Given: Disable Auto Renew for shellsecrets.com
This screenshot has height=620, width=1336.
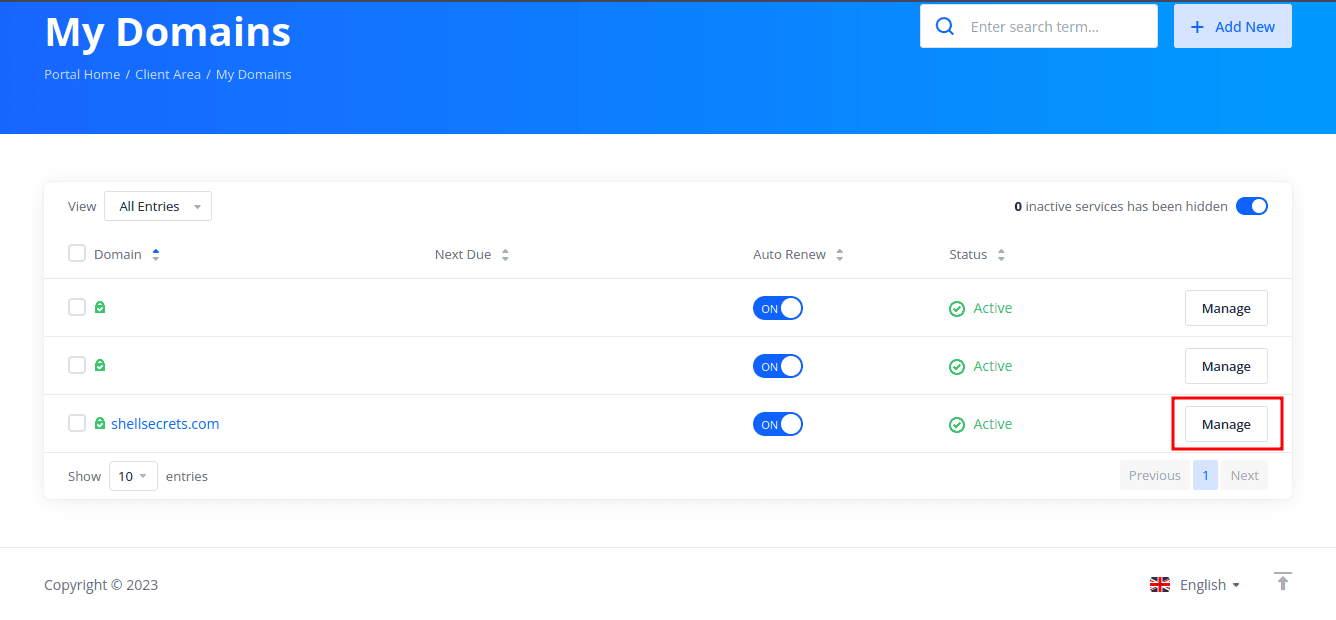Looking at the screenshot, I should click(778, 423).
